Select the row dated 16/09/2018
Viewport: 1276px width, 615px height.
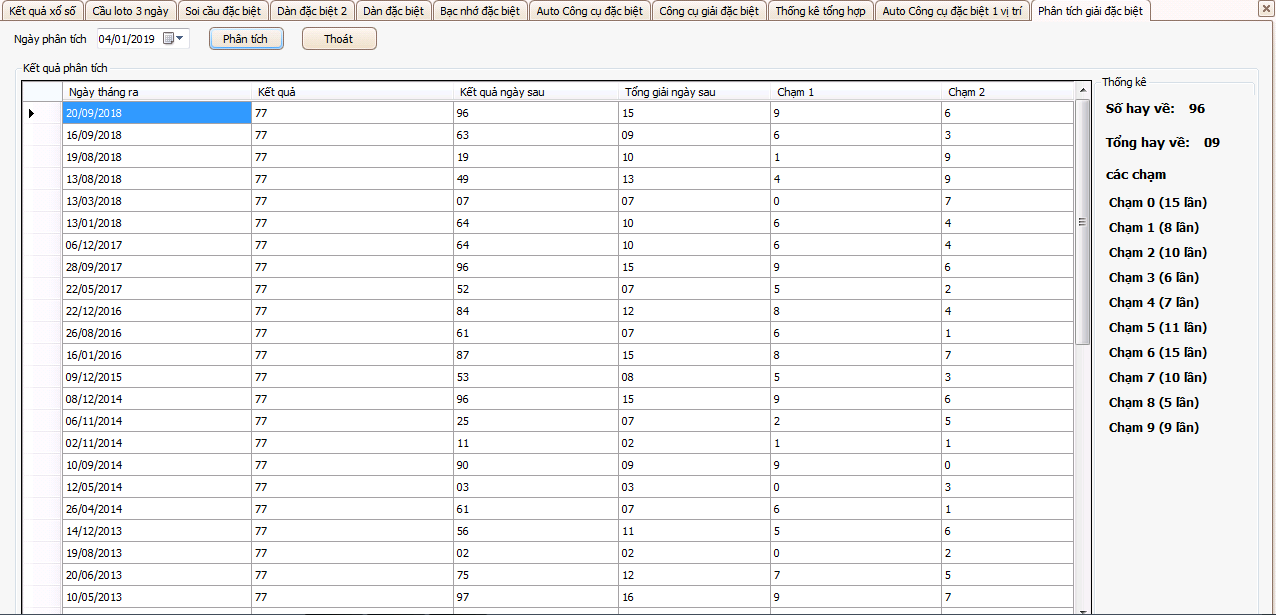[x=156, y=135]
